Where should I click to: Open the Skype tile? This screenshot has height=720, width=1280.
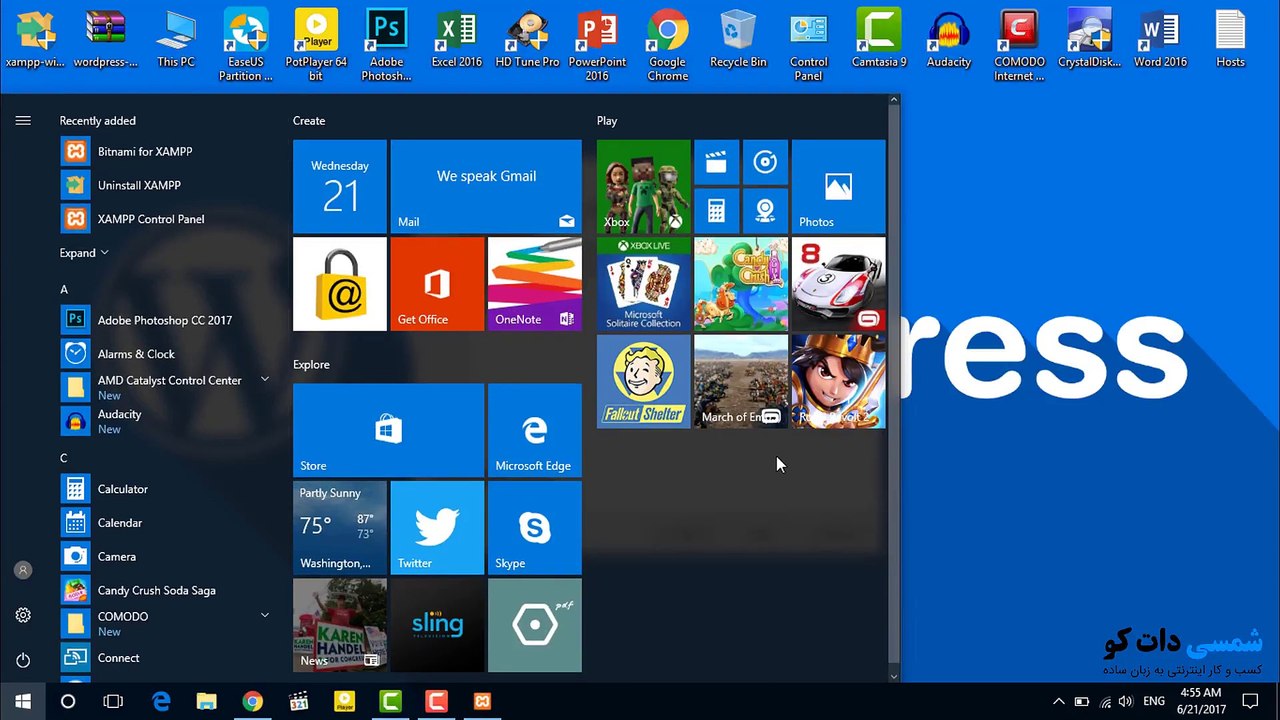(534, 528)
